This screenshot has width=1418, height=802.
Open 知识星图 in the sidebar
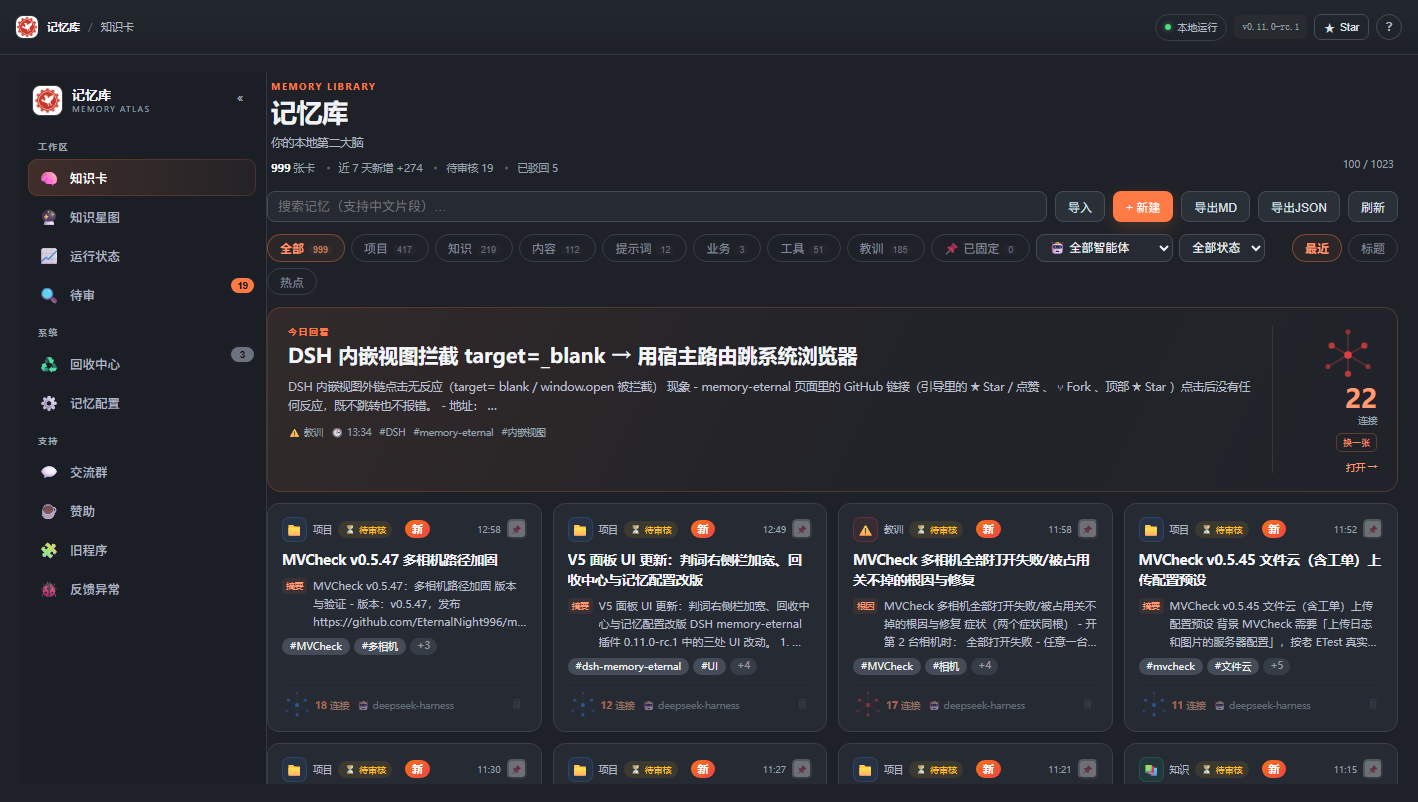point(142,217)
